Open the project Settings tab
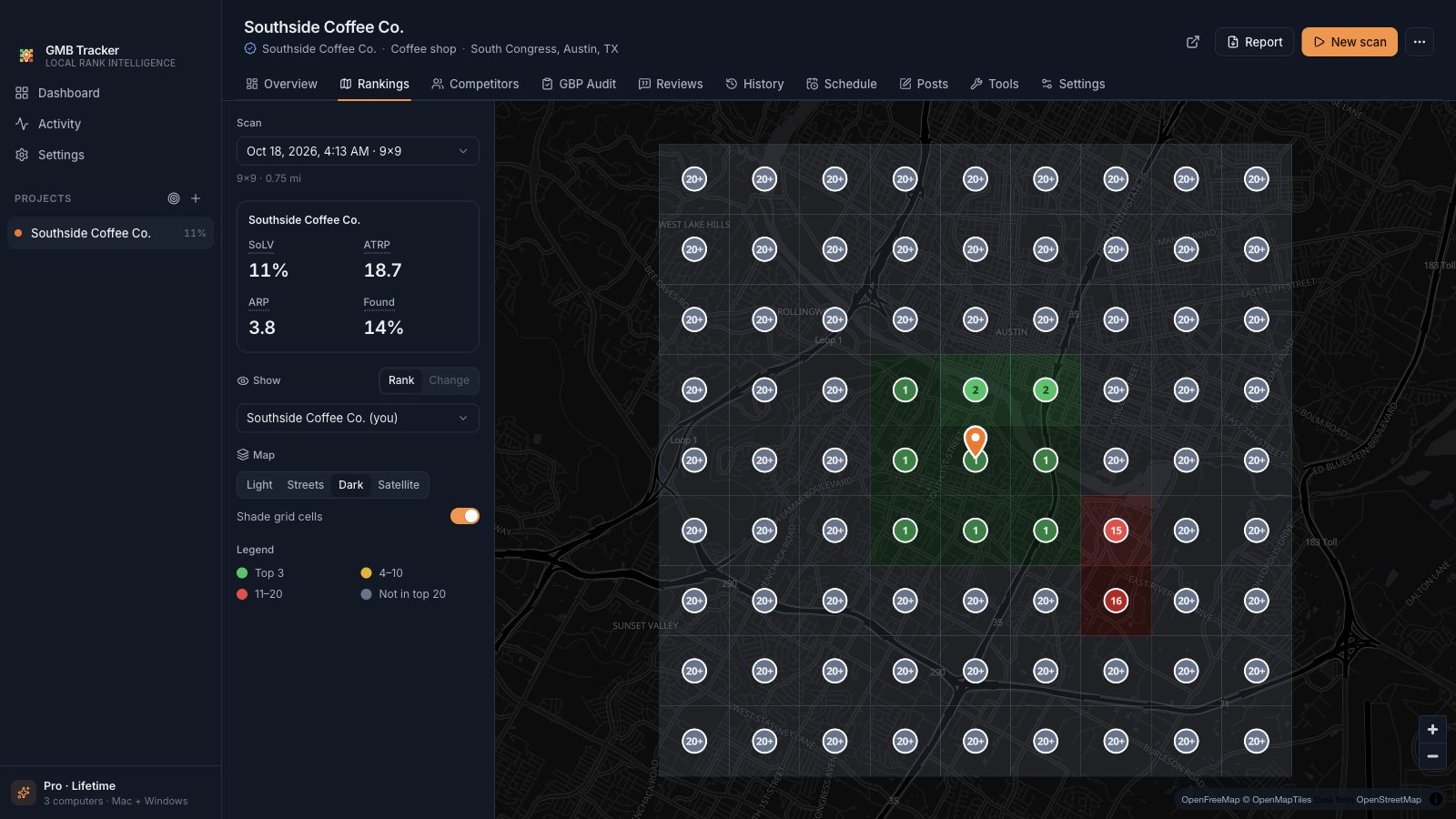 click(1073, 84)
